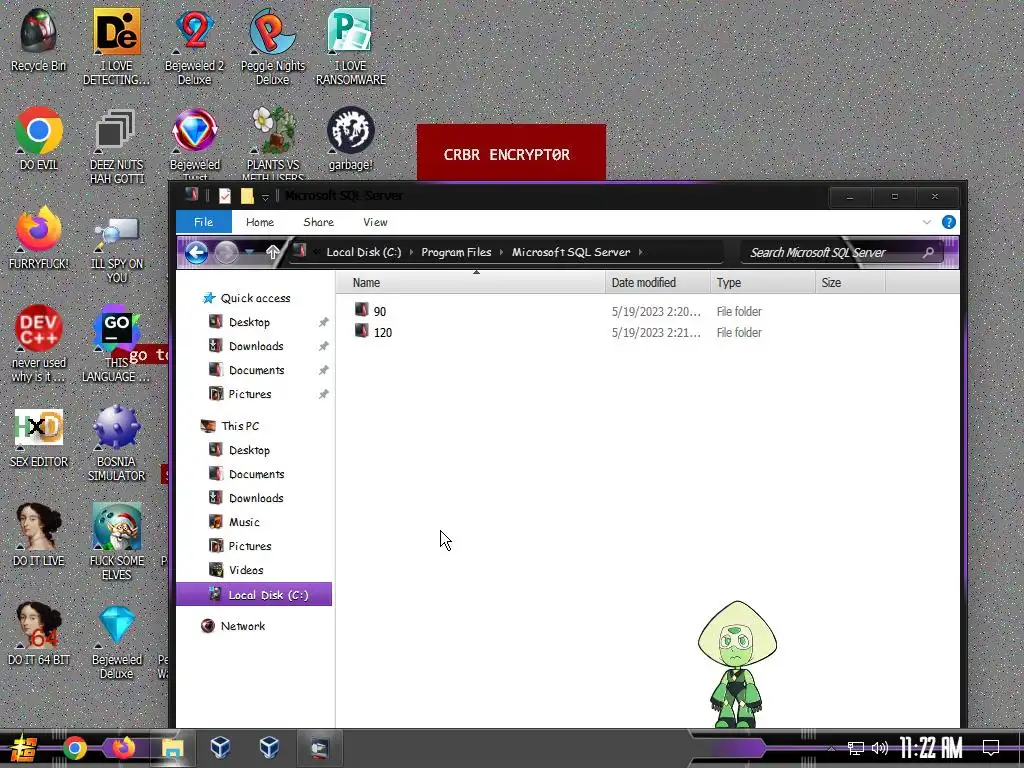The width and height of the screenshot is (1024, 768).
Task: Open Documents under Quick access
Action: pos(256,370)
